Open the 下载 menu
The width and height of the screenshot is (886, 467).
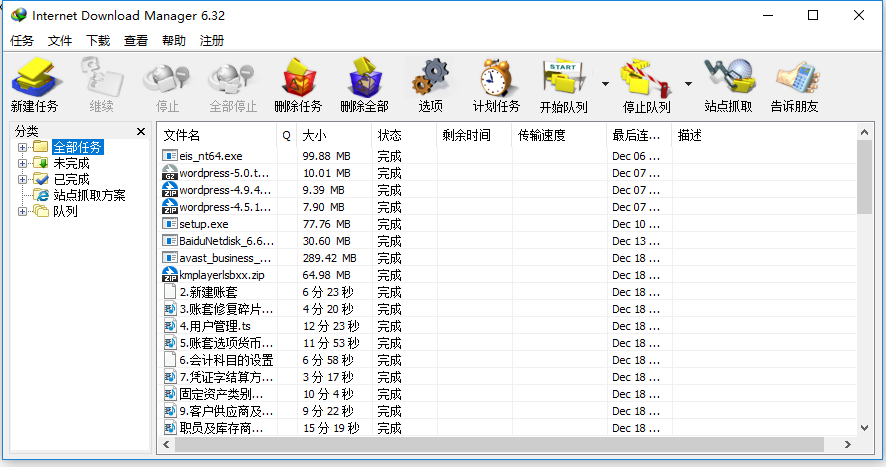click(x=98, y=41)
